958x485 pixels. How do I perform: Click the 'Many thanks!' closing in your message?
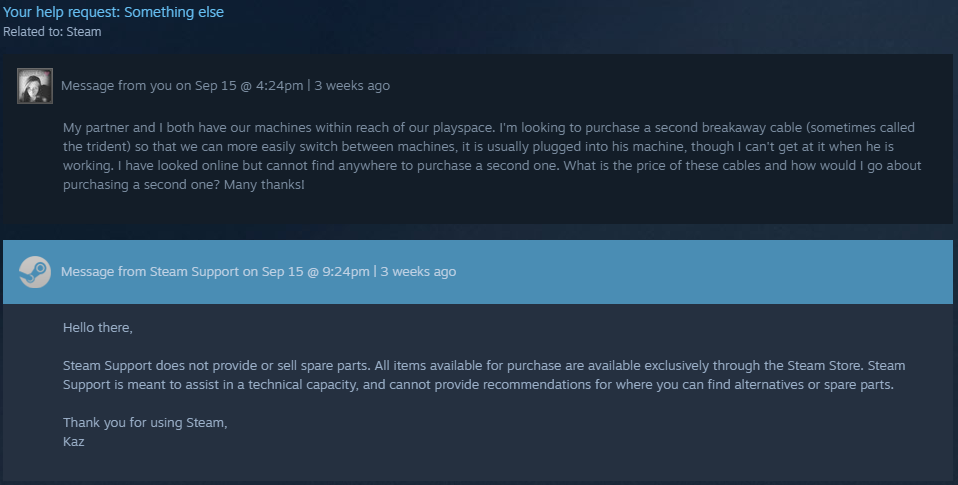[x=264, y=184]
